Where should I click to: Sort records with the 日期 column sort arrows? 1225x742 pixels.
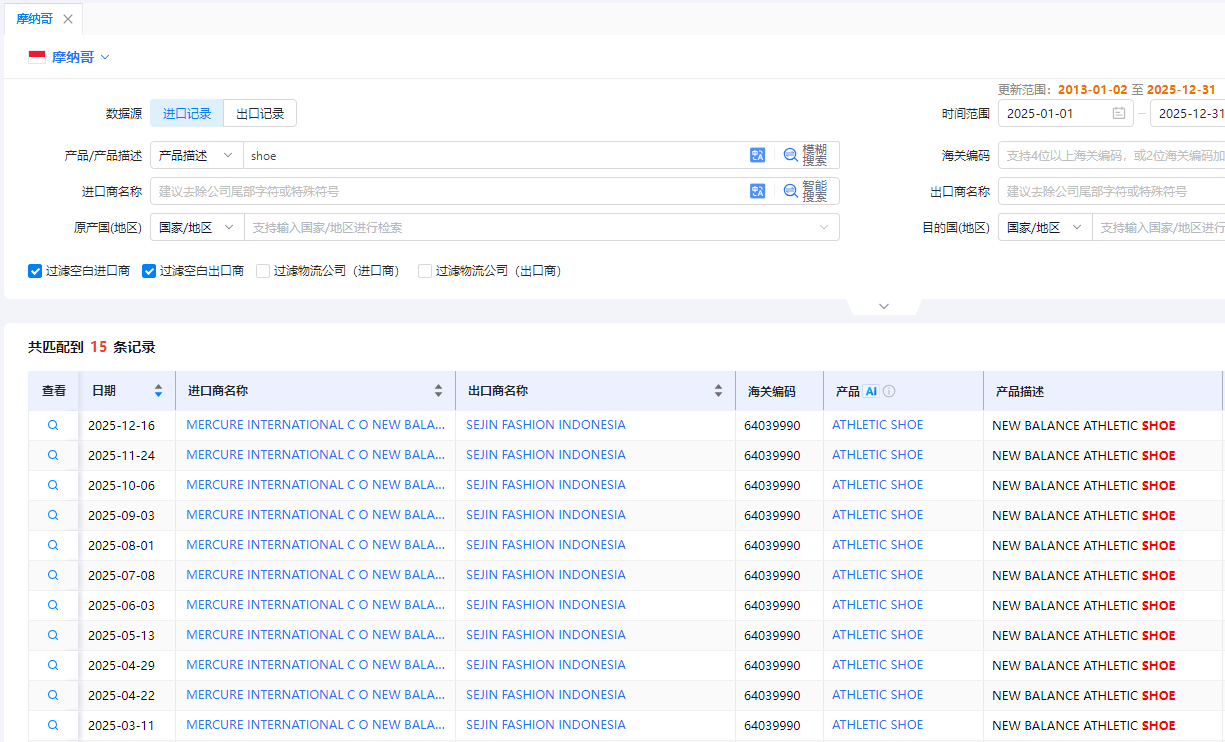pos(157,391)
